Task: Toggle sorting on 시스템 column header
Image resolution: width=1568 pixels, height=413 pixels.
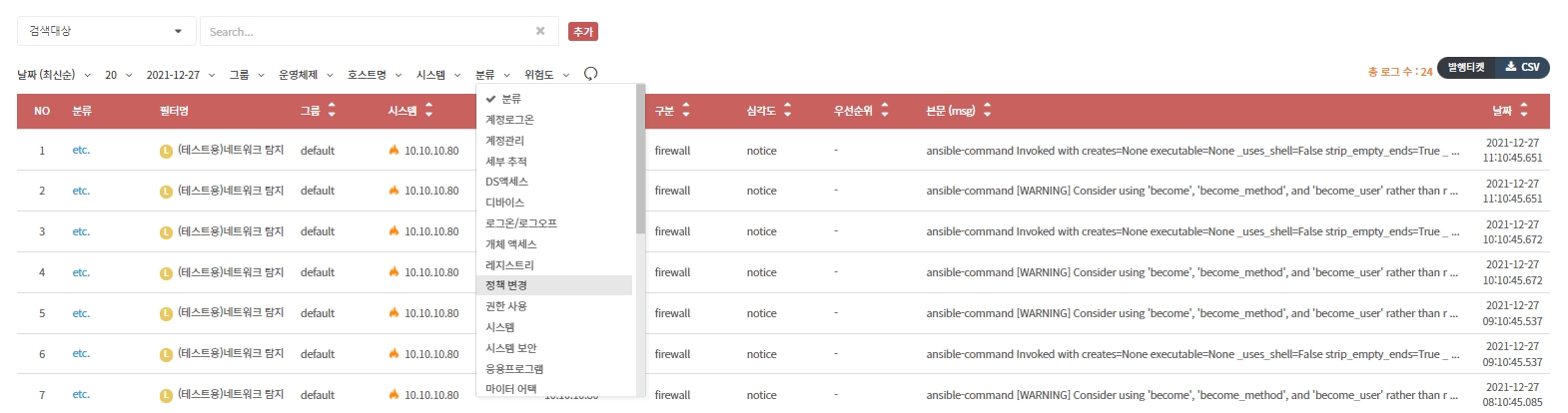Action: click(x=428, y=111)
